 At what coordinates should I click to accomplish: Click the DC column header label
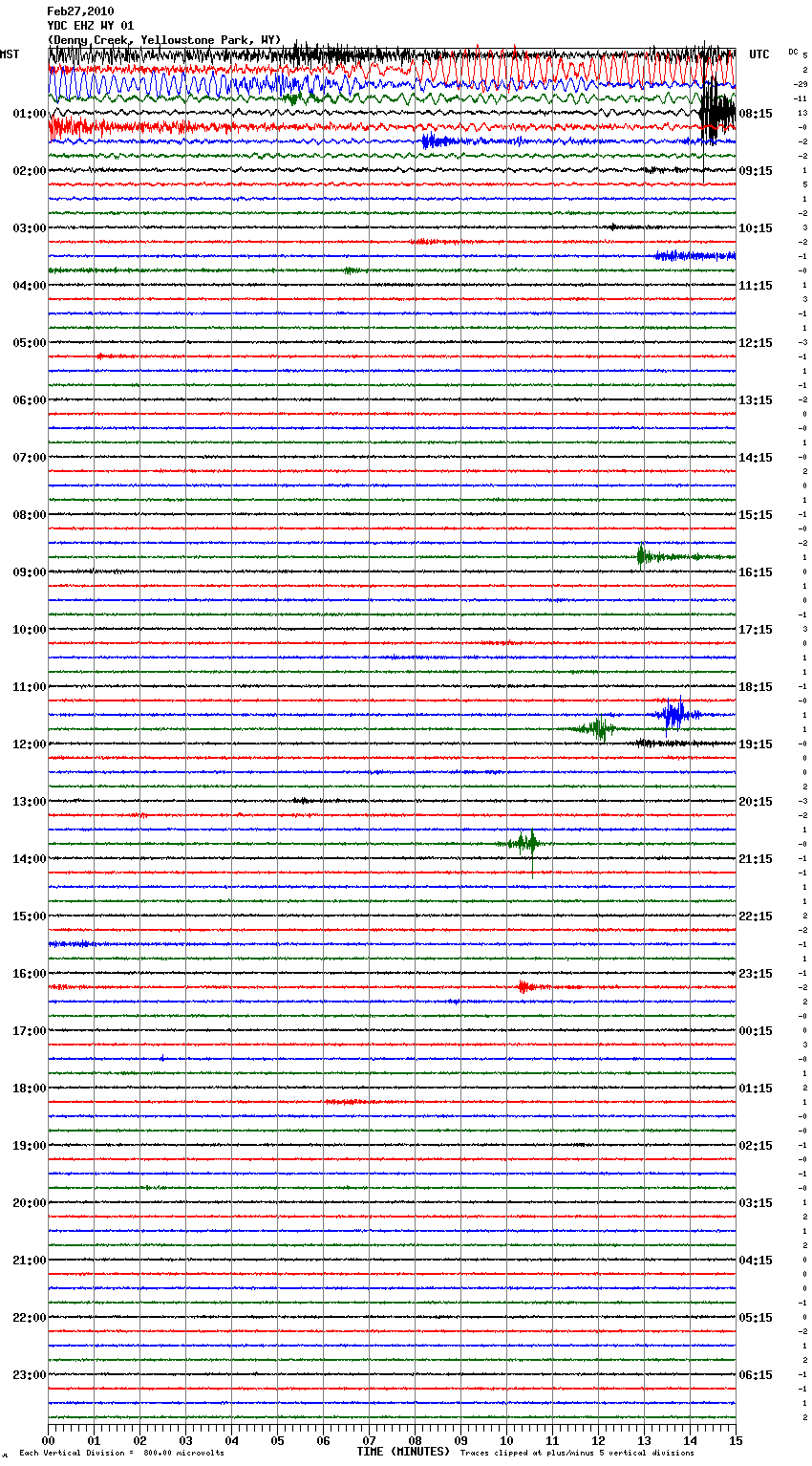click(793, 52)
